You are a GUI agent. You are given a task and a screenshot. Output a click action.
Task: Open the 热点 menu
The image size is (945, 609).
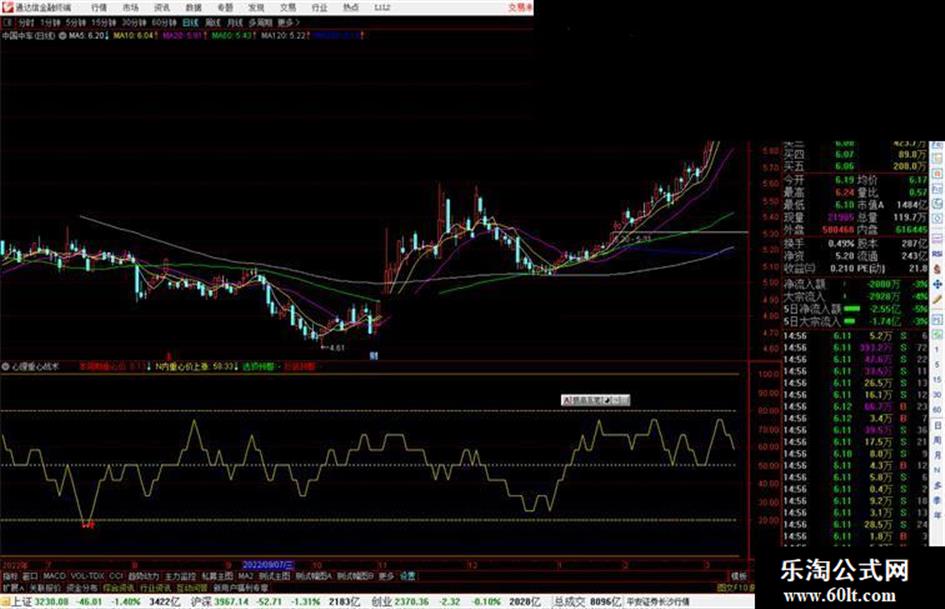[x=351, y=7]
